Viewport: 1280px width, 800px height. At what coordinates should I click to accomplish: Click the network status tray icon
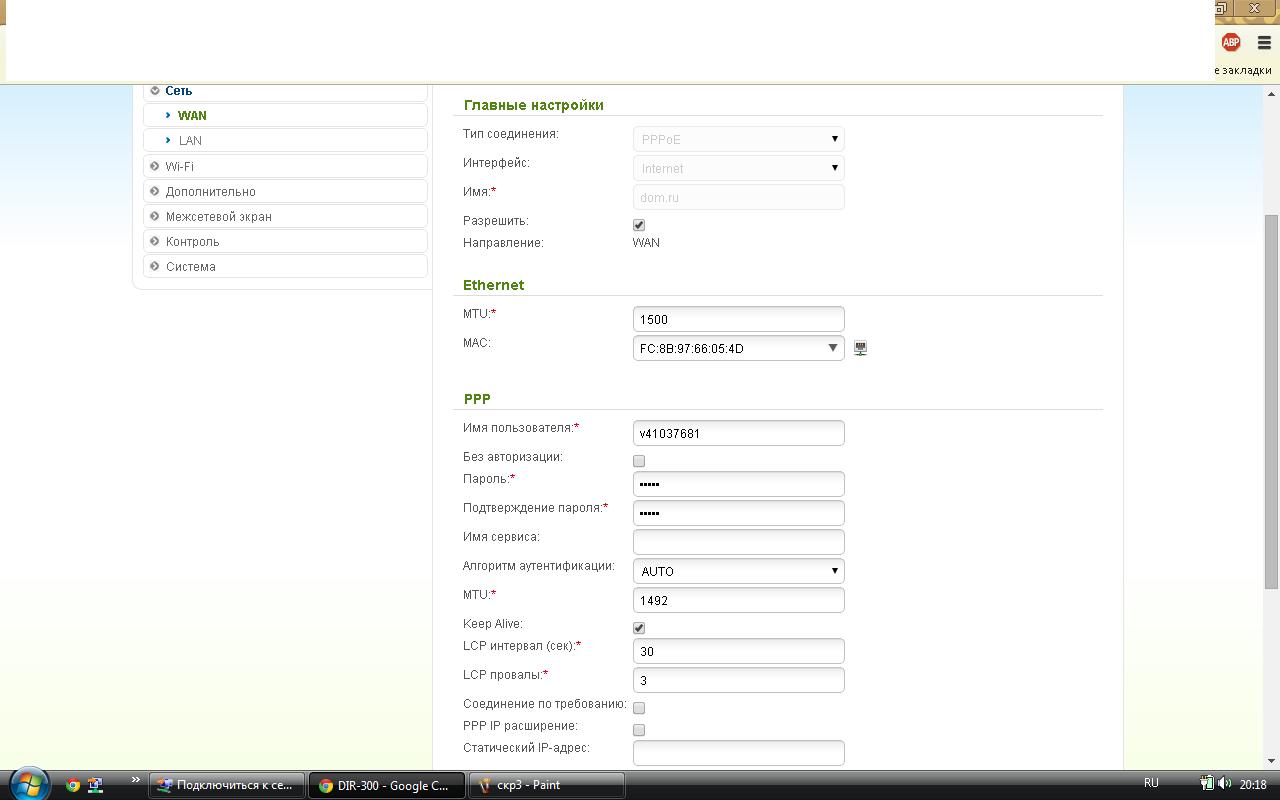click(x=1207, y=784)
